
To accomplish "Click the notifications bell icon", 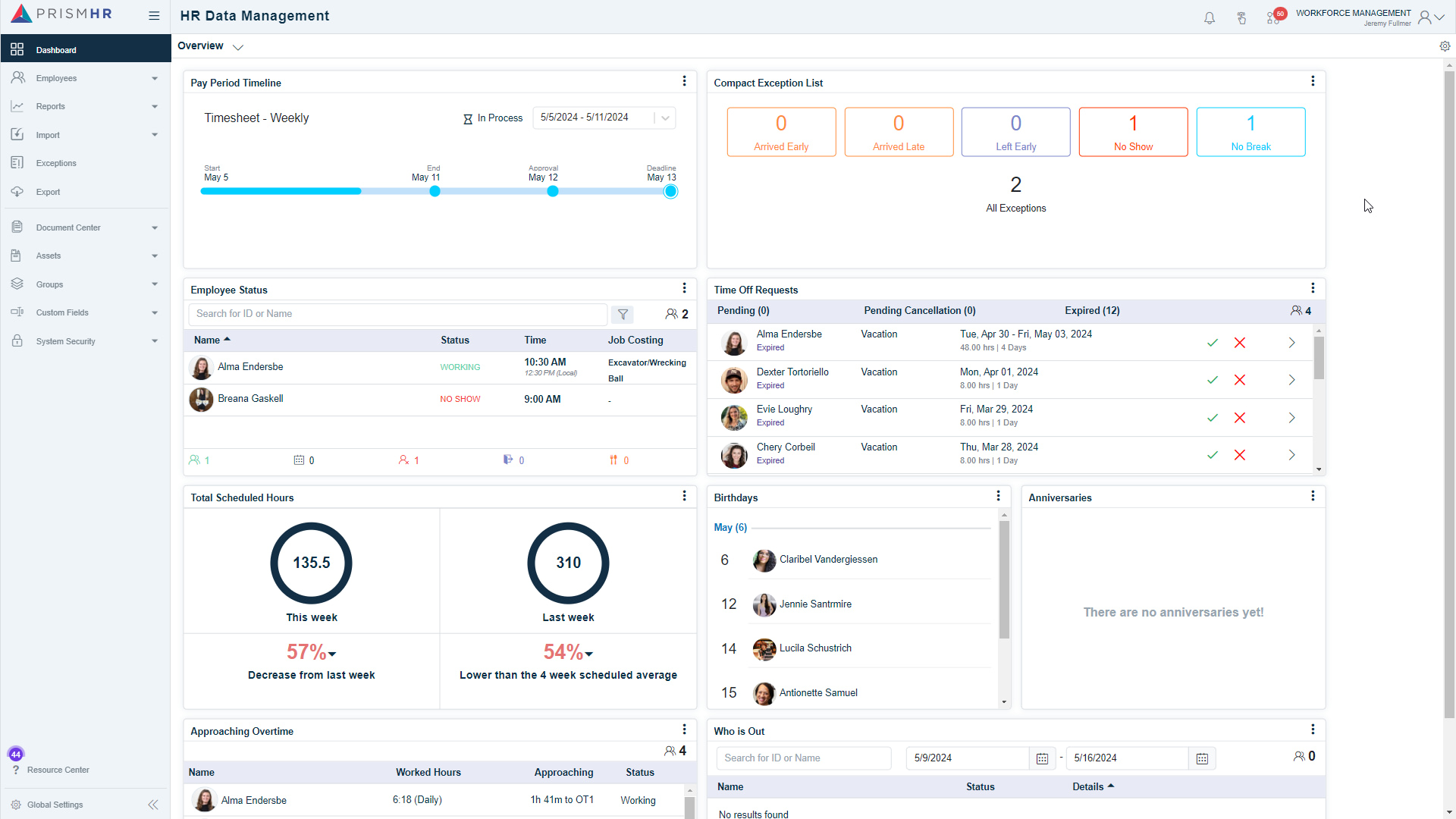I will (1208, 17).
